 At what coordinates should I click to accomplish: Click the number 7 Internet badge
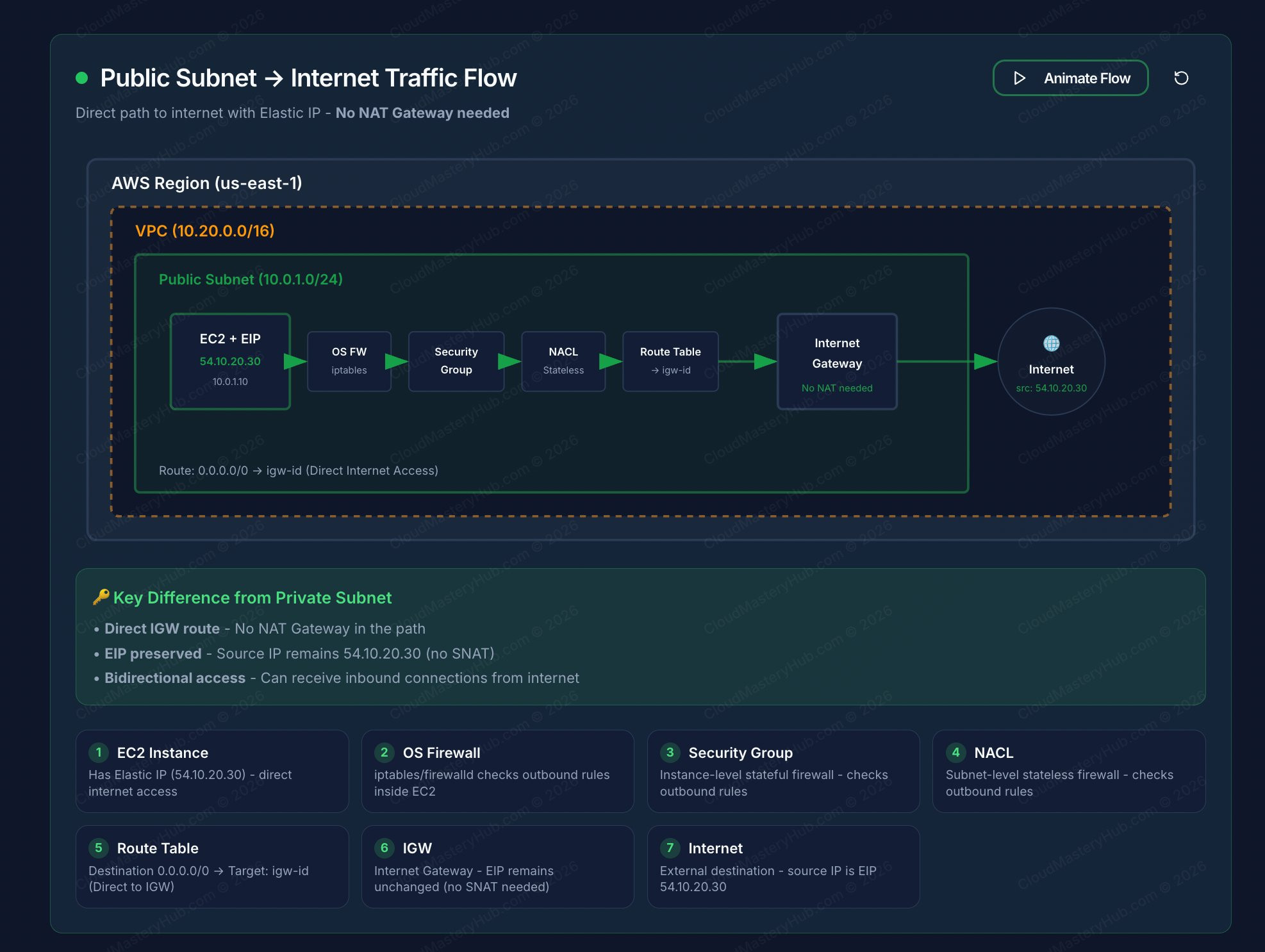670,848
